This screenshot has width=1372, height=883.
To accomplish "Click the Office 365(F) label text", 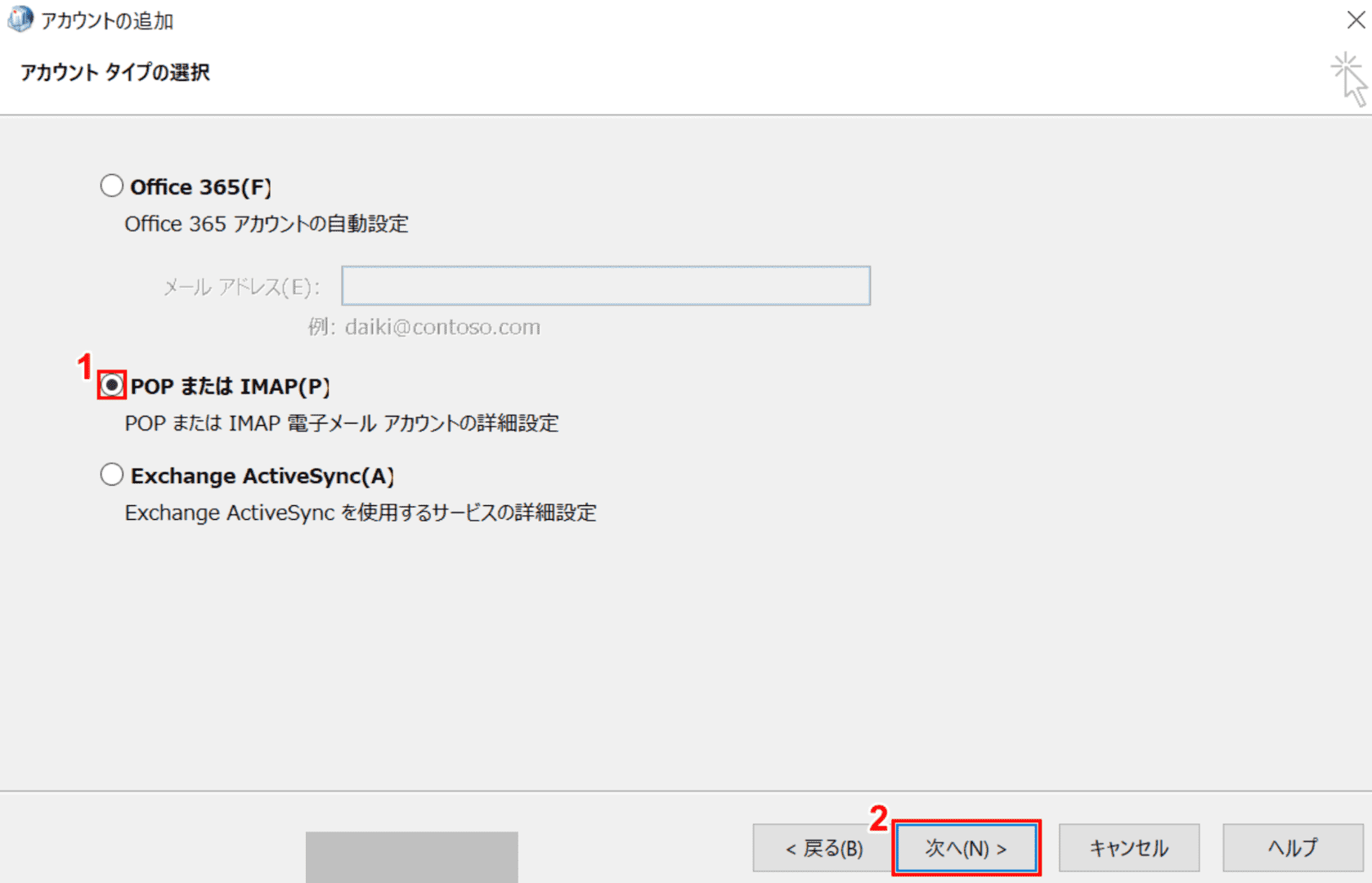I will coord(201,187).
